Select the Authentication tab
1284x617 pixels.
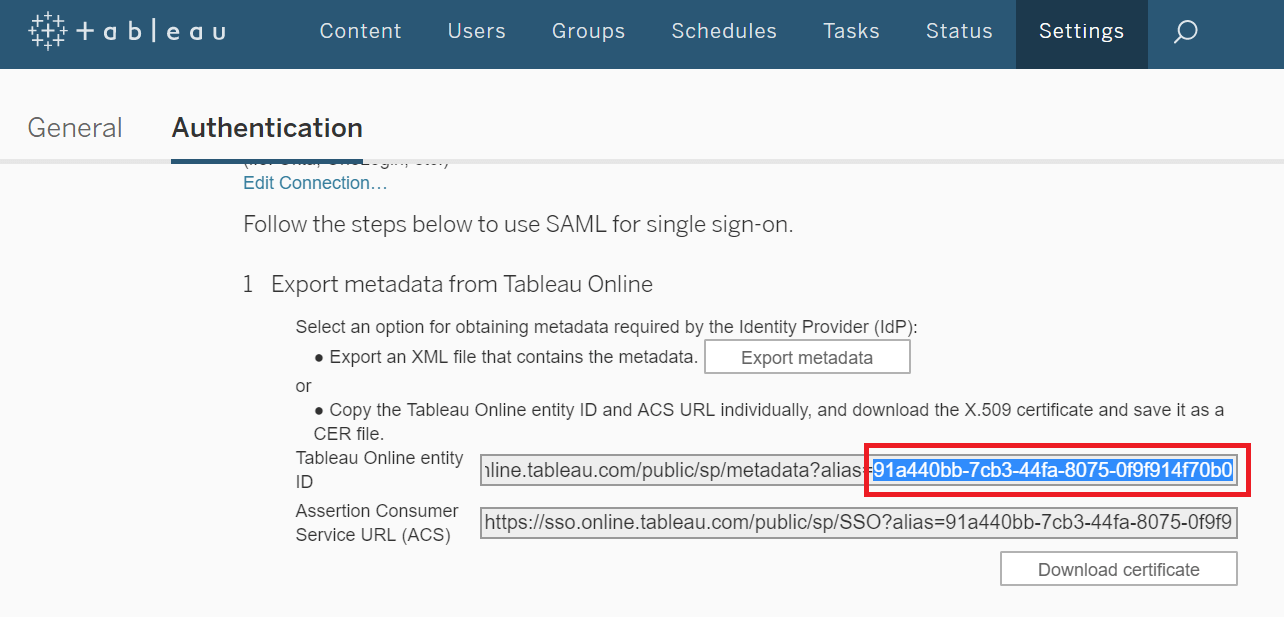pyautogui.click(x=267, y=128)
